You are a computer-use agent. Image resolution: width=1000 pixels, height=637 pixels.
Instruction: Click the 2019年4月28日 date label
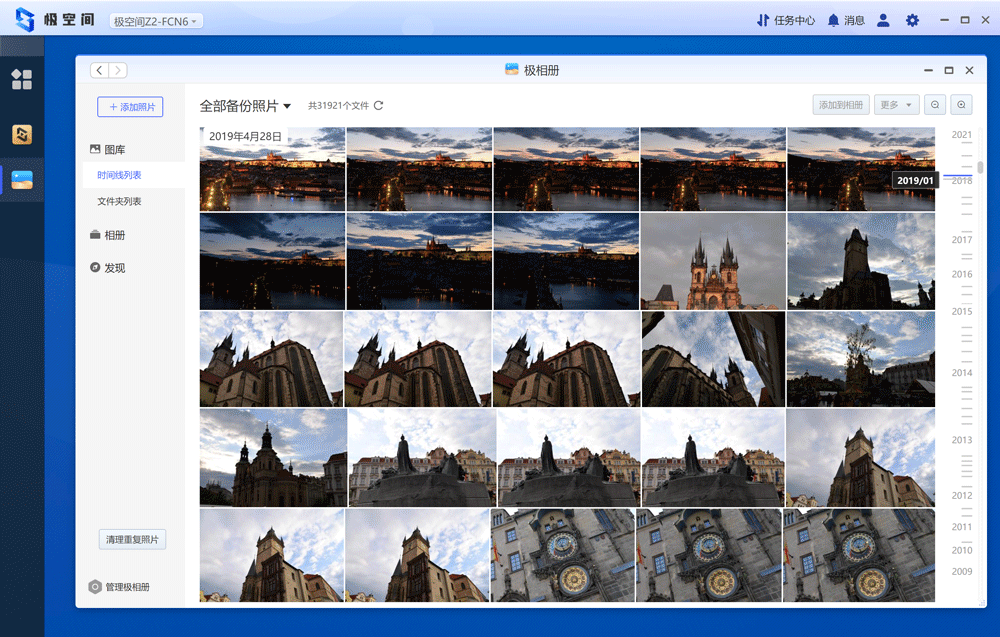tap(245, 136)
